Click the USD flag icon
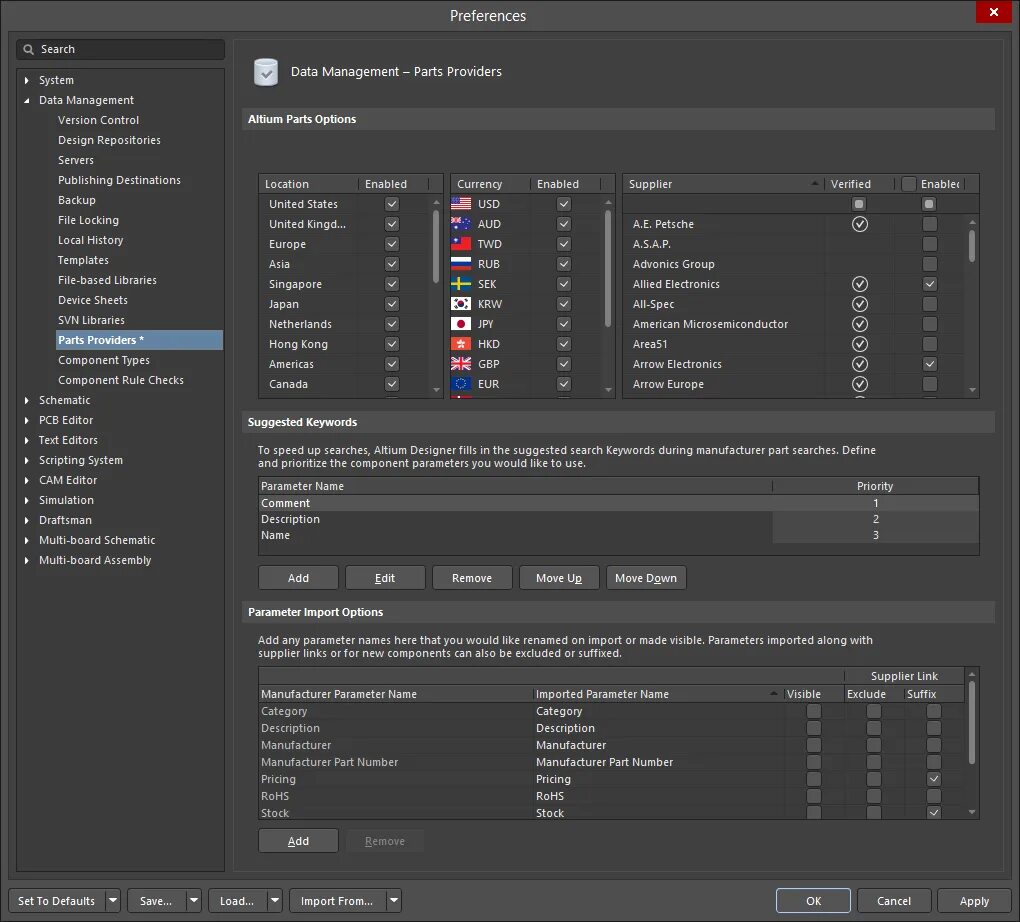The width and height of the screenshot is (1020, 922). click(x=461, y=204)
